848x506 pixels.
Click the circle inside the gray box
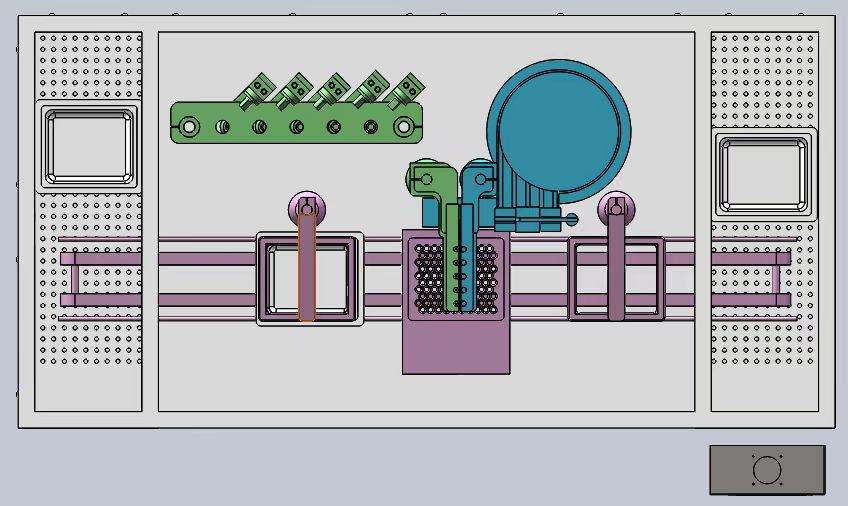[x=767, y=470]
